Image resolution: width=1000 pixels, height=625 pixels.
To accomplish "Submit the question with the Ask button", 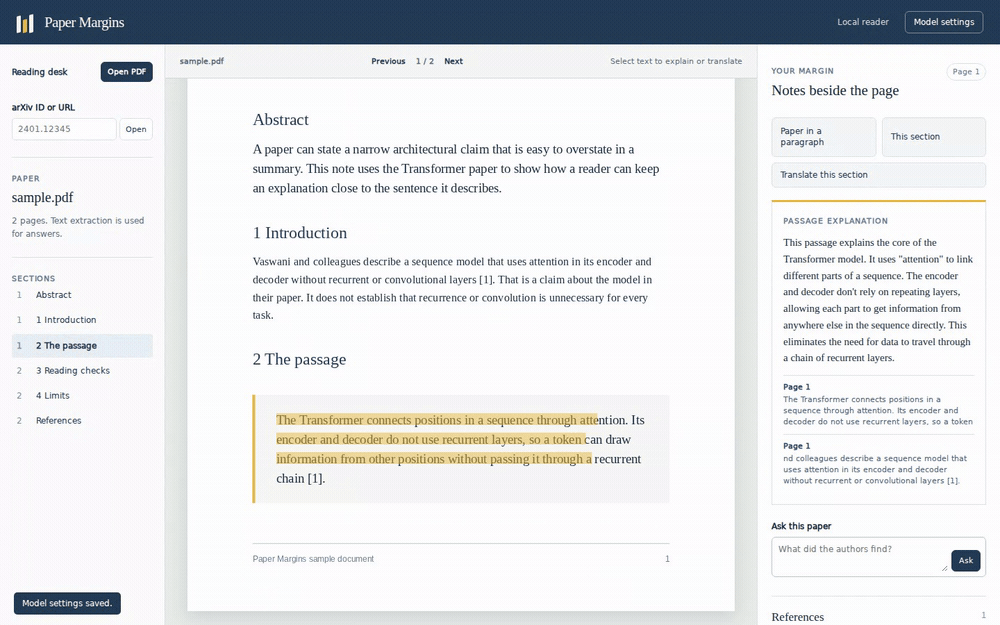I will [966, 560].
